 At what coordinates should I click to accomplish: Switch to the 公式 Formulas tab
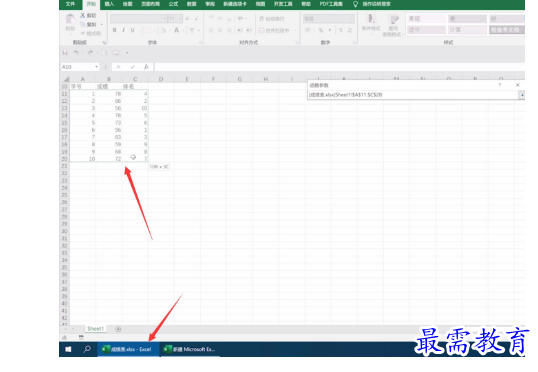click(x=173, y=4)
